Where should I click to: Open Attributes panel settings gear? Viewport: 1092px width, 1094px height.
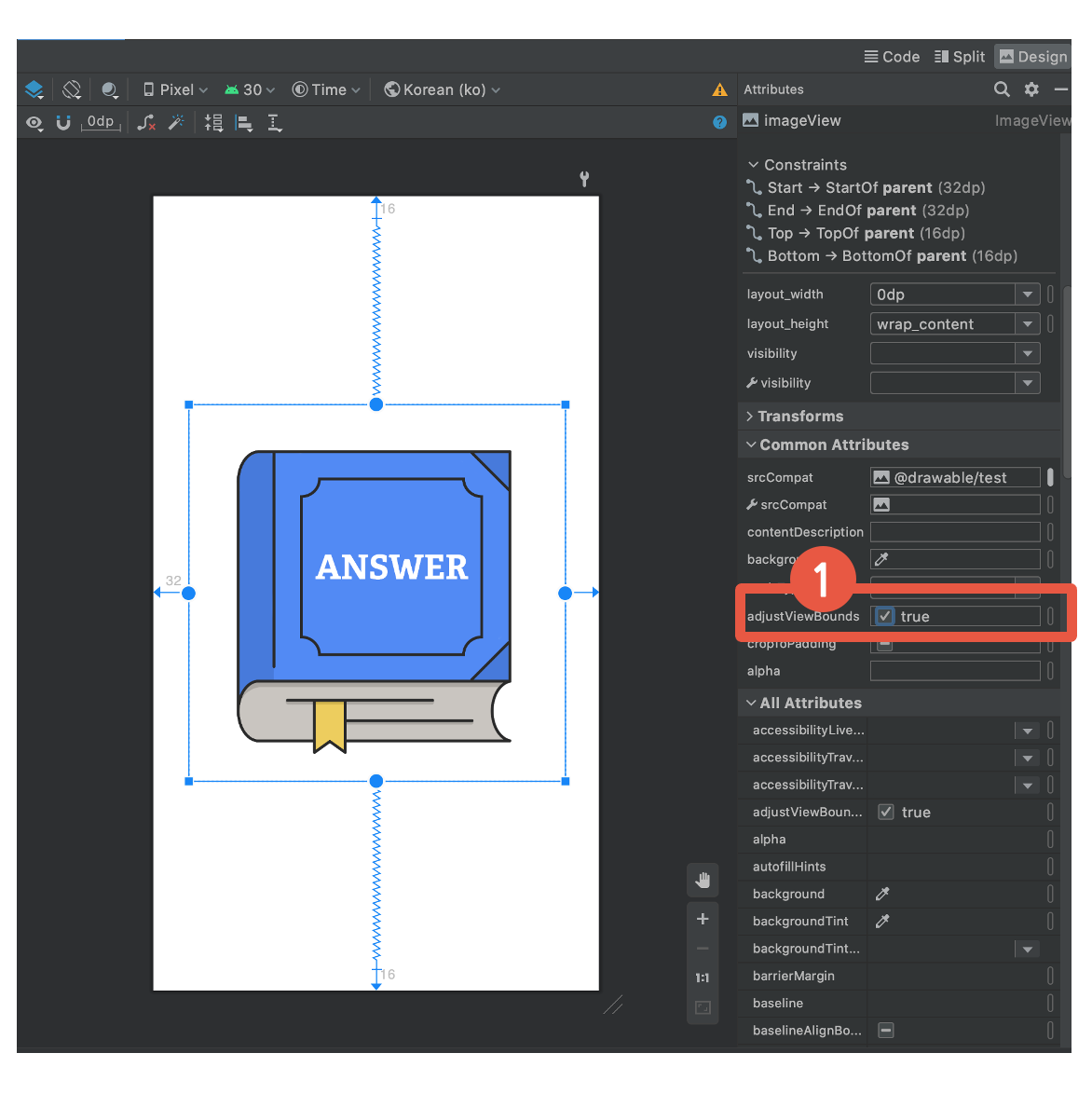(1031, 89)
